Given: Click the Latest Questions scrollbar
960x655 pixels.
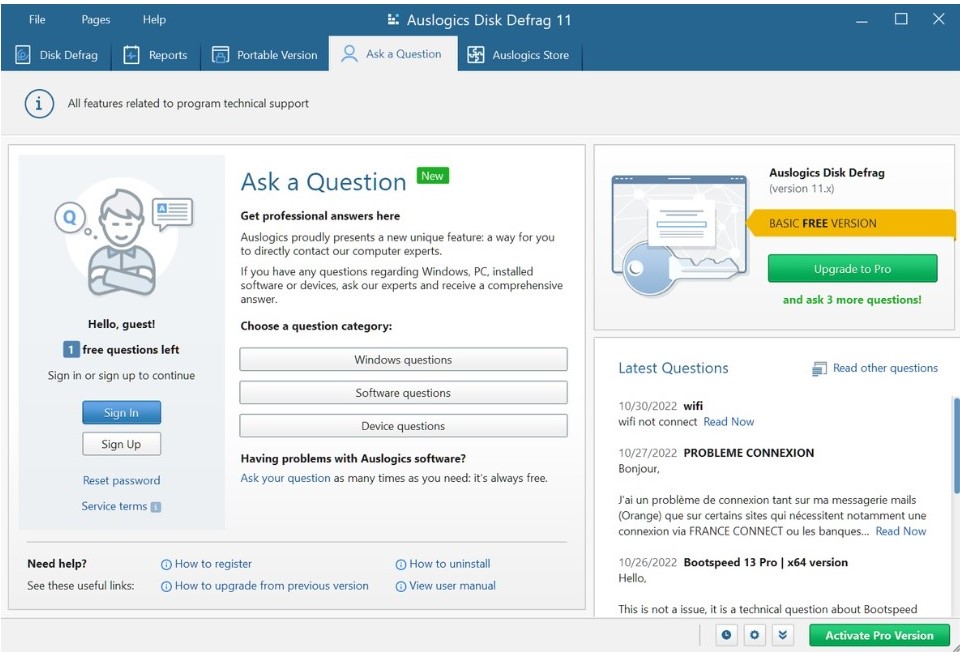Looking at the screenshot, I should click(x=956, y=444).
